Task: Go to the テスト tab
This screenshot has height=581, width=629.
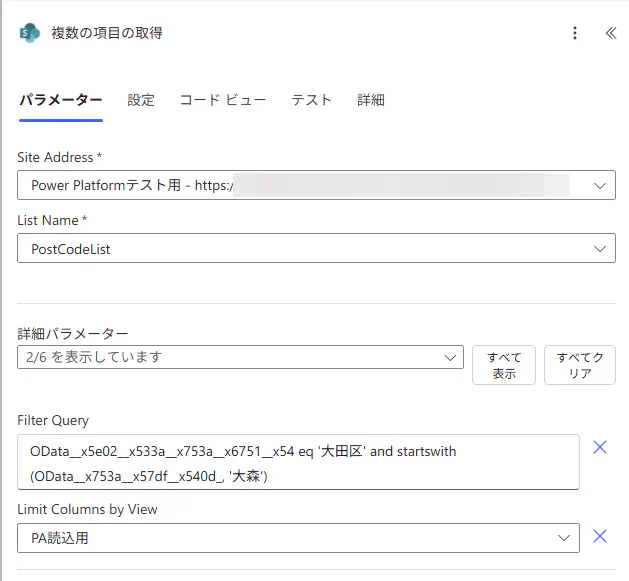Action: pos(311,100)
